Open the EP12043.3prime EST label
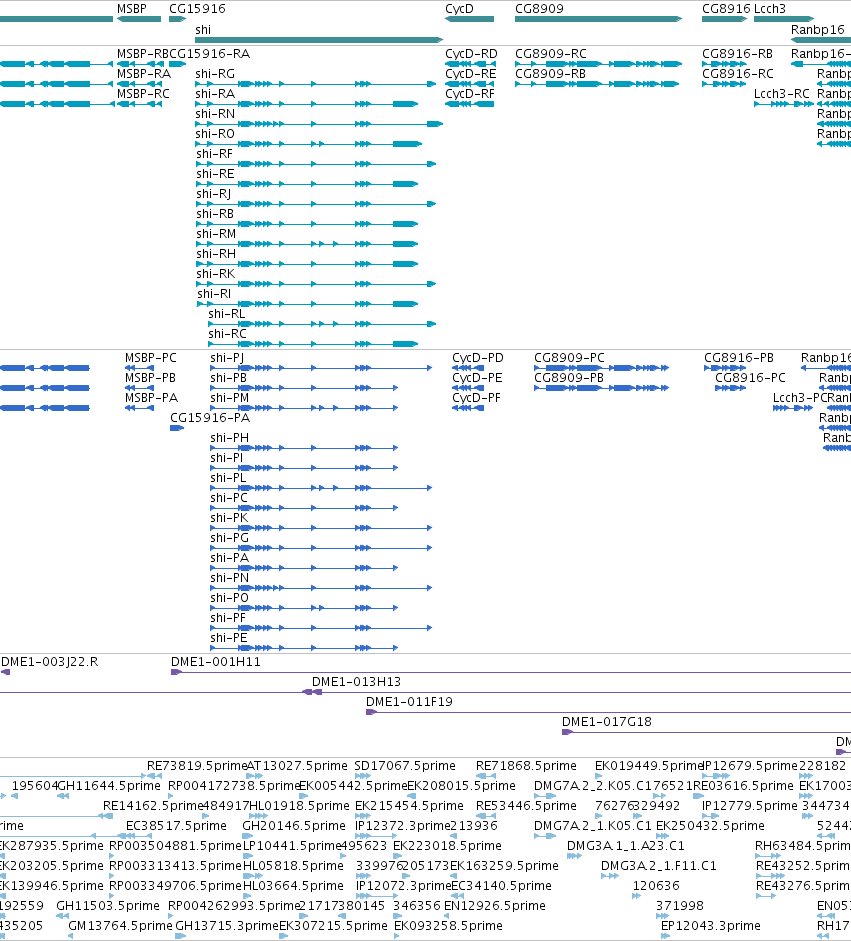The image size is (851, 941). (711, 926)
